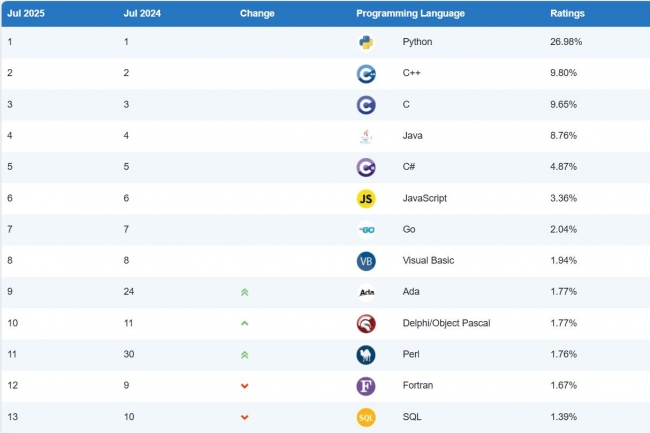
Task: Select the Python language name
Action: pyautogui.click(x=417, y=42)
